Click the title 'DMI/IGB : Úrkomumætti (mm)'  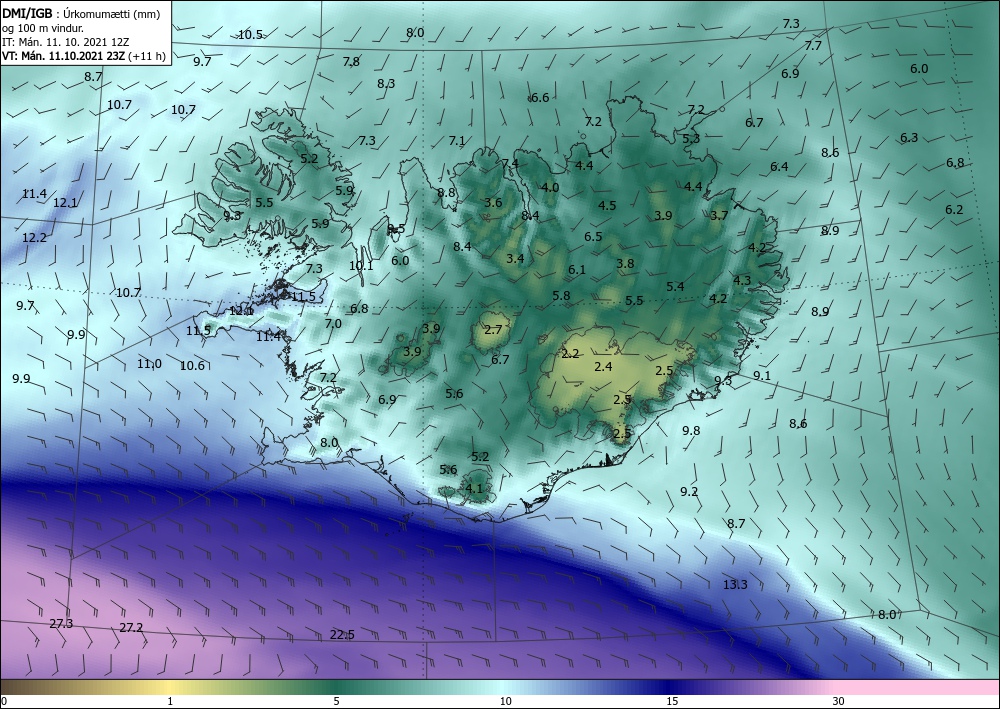click(81, 14)
